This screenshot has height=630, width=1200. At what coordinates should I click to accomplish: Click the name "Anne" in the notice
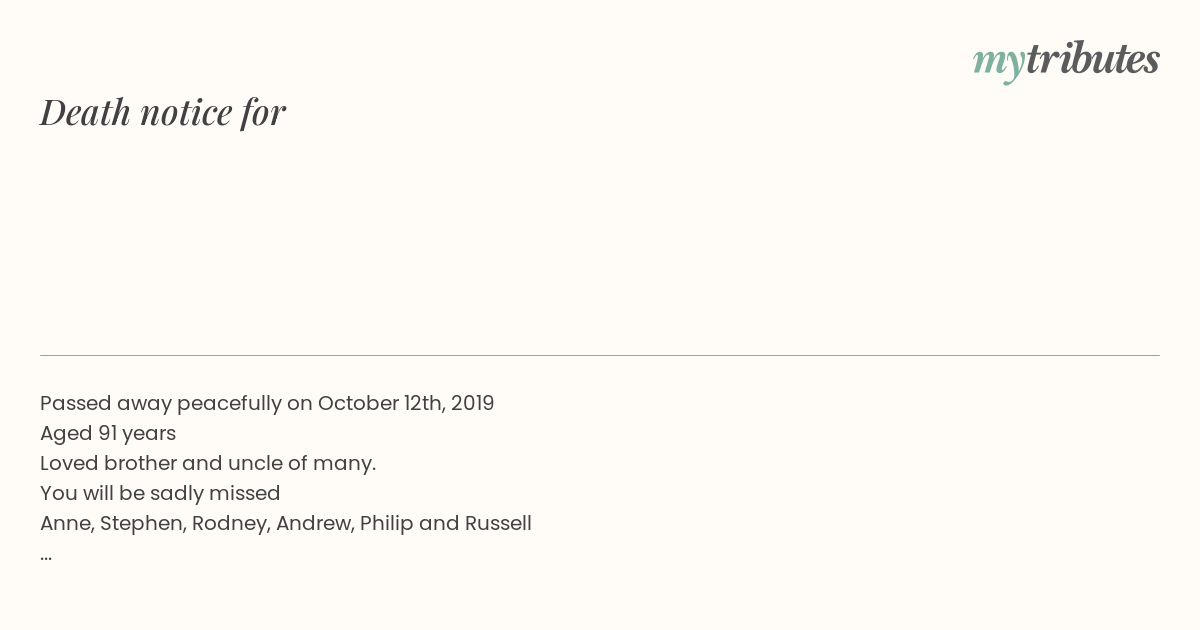click(66, 523)
